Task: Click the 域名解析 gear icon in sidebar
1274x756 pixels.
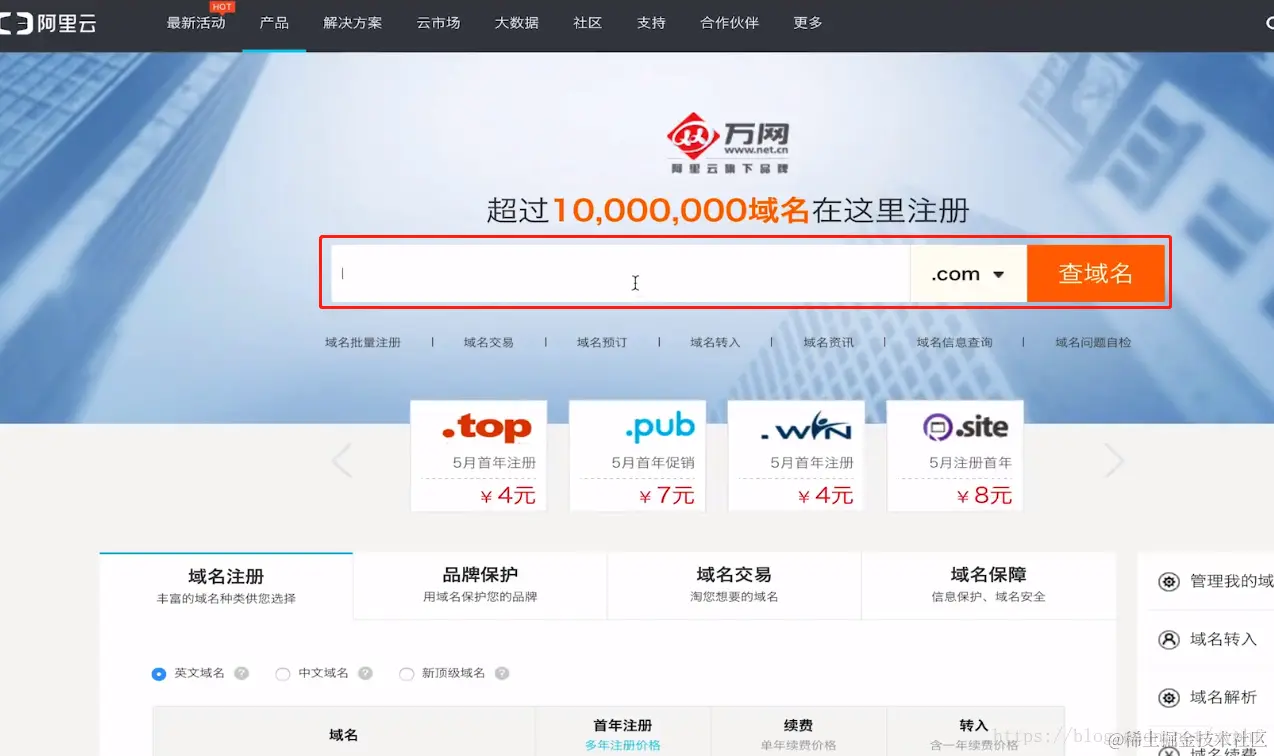Action: pyautogui.click(x=1168, y=698)
